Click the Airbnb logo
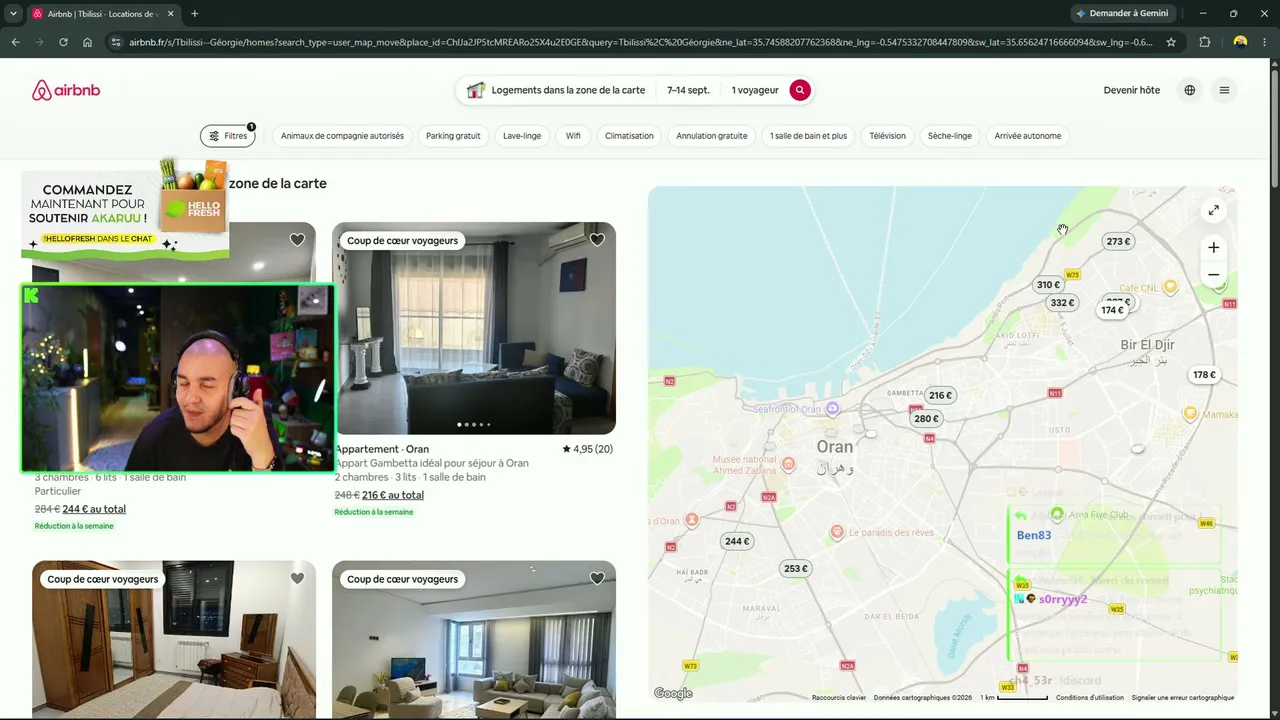The width and height of the screenshot is (1280, 720). [x=66, y=90]
